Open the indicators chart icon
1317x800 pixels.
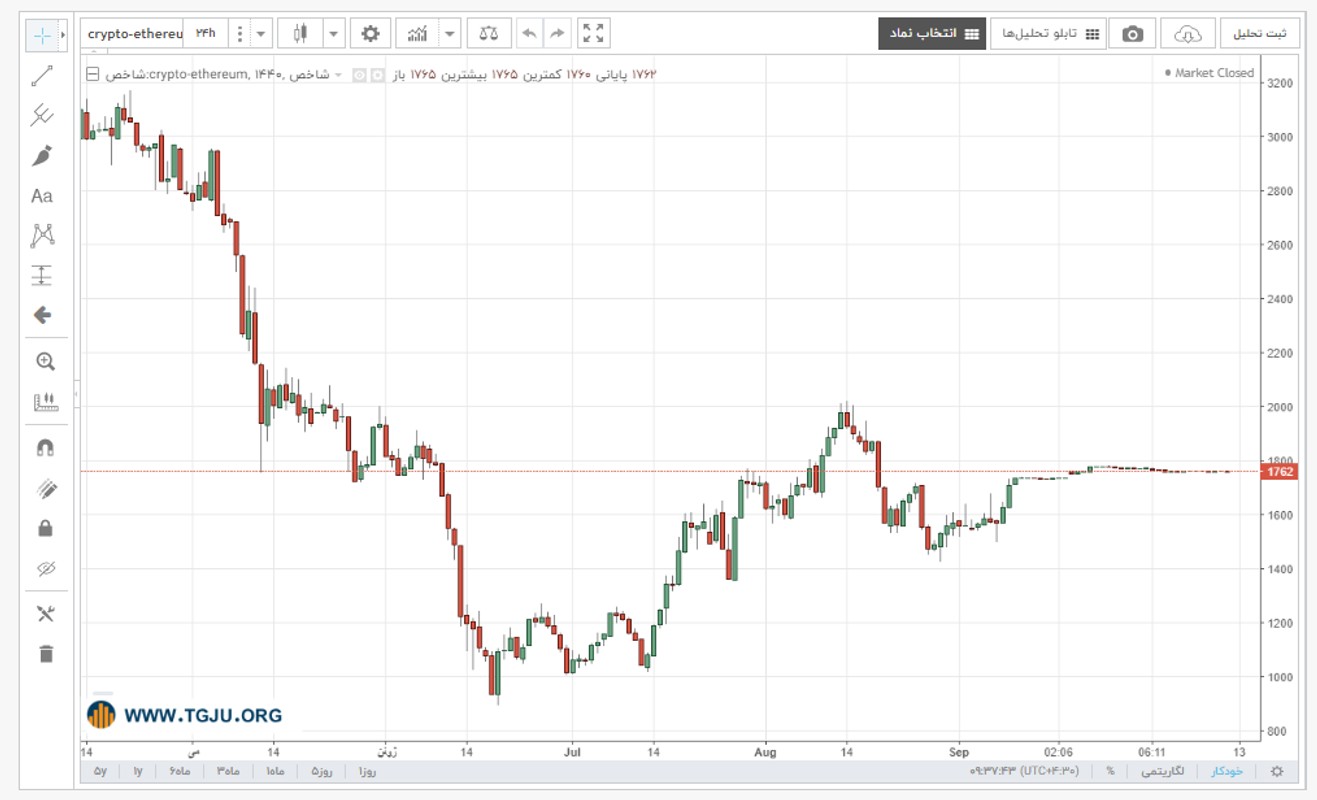[418, 34]
